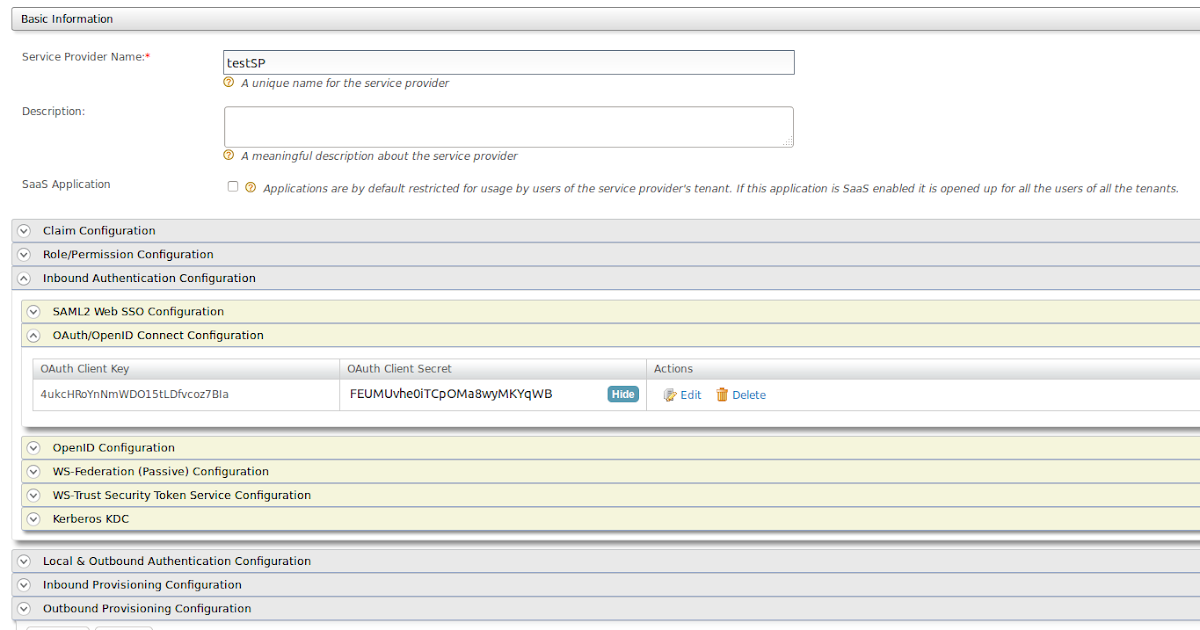
Task: Click the help icon beside Service Provider Name
Action: (x=229, y=83)
